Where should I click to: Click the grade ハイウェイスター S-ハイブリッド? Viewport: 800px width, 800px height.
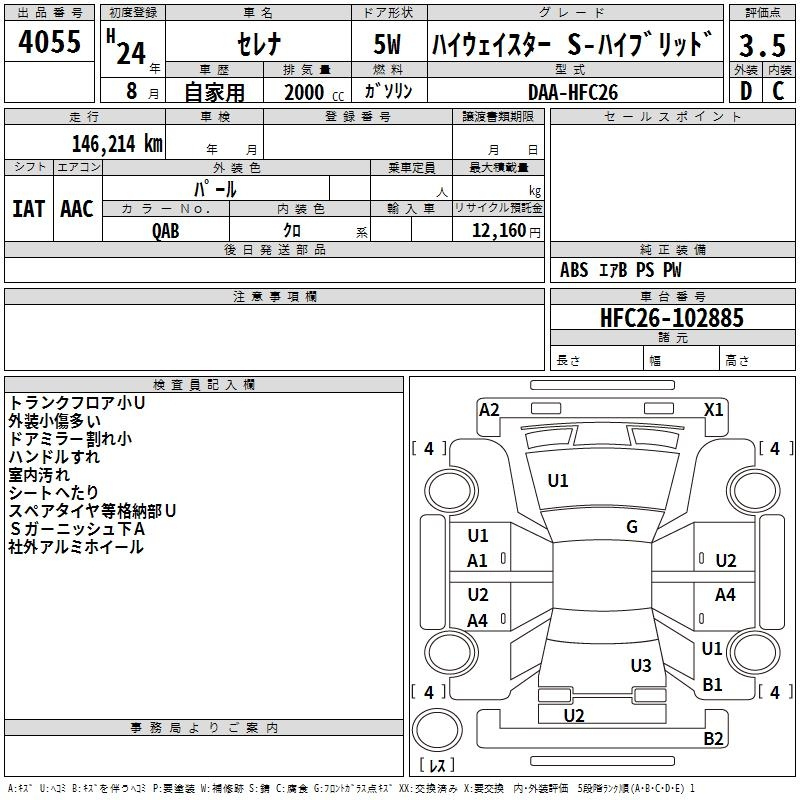572,44
